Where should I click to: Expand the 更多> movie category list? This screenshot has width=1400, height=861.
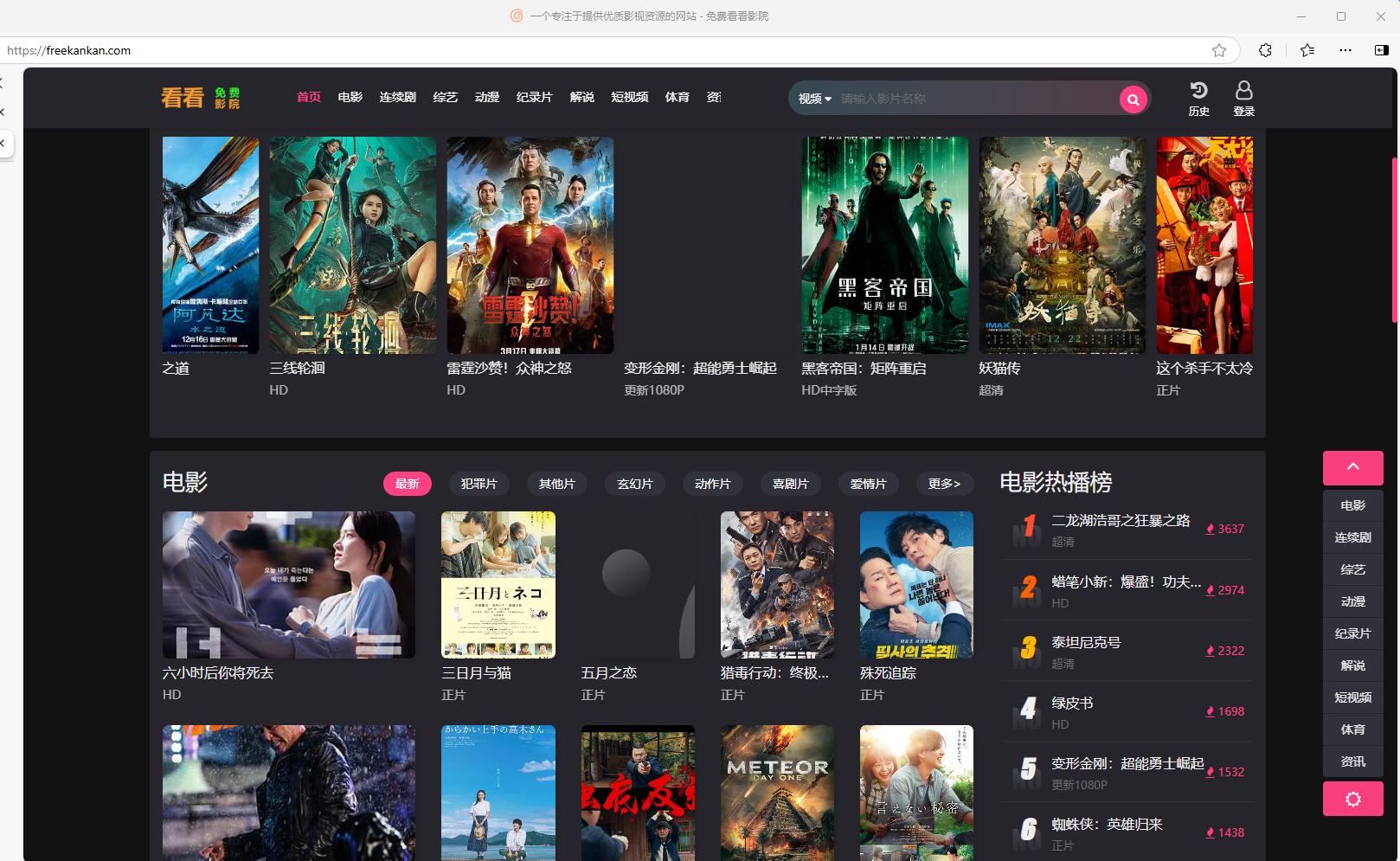pos(944,484)
